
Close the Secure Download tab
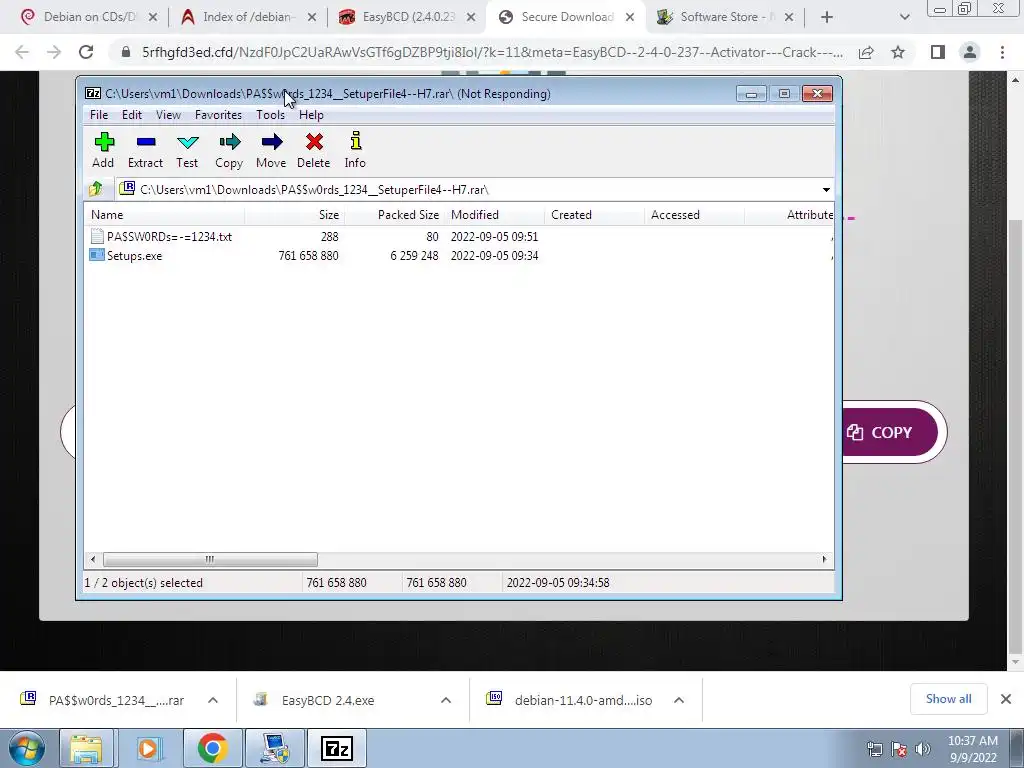click(x=630, y=17)
